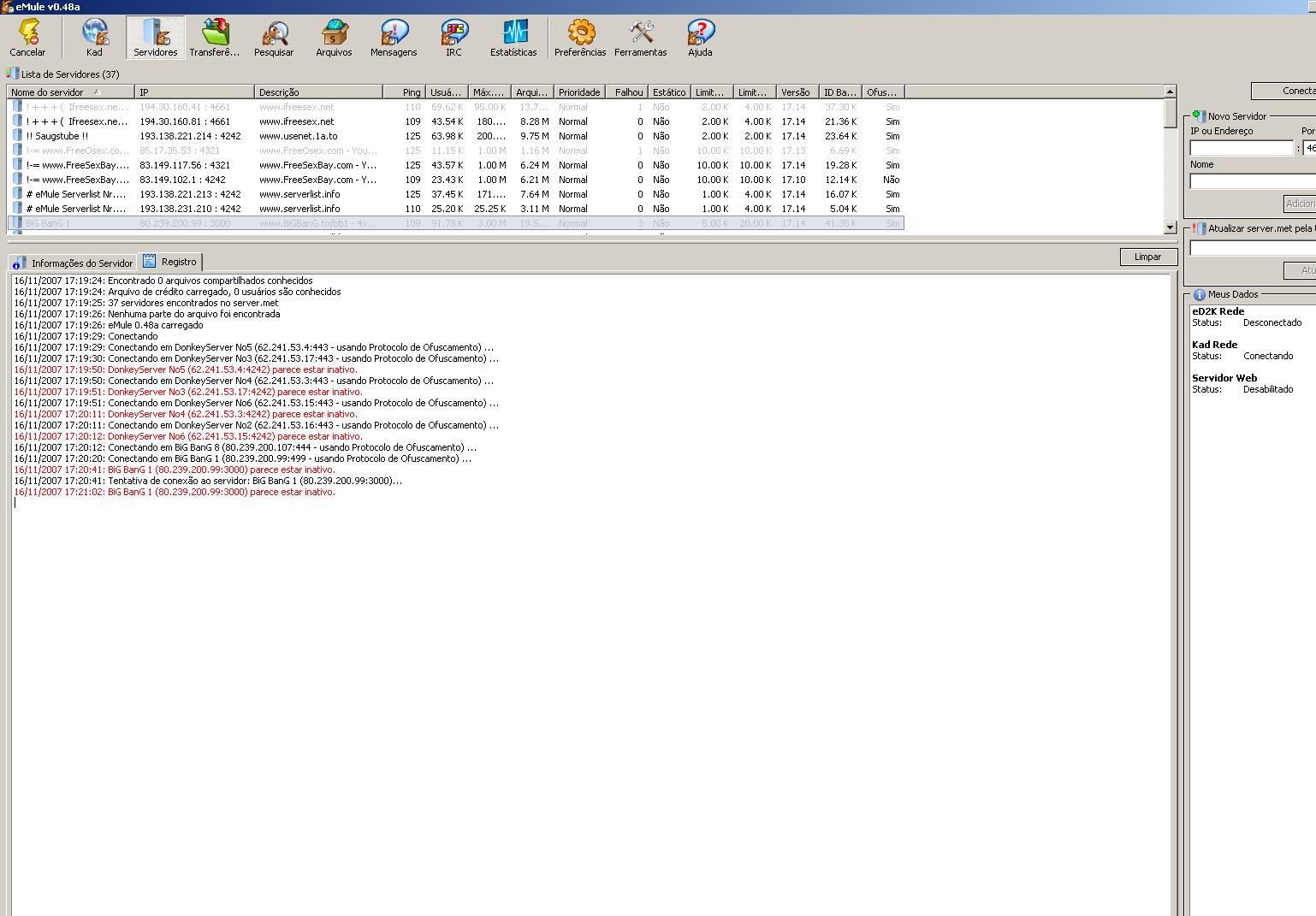Click the Lista de Servidores icon
The image size is (1316, 916).
point(12,74)
